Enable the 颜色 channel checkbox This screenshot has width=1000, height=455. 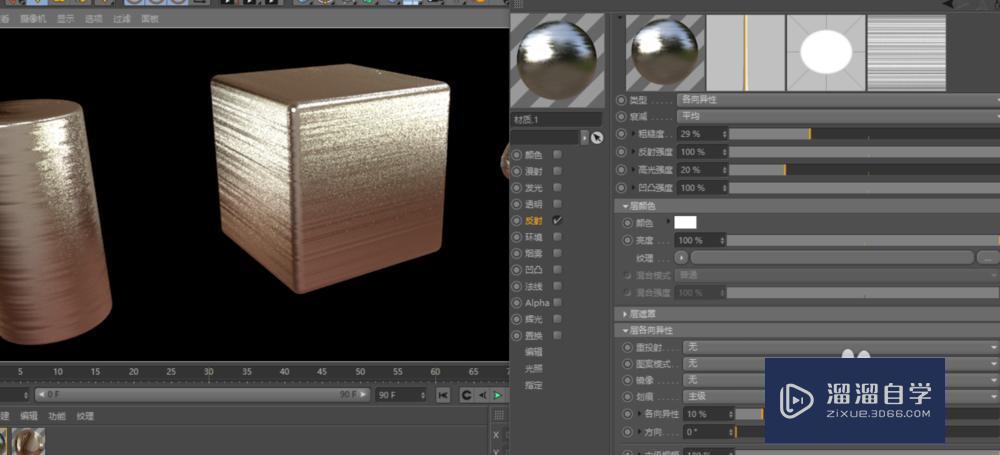pos(557,155)
